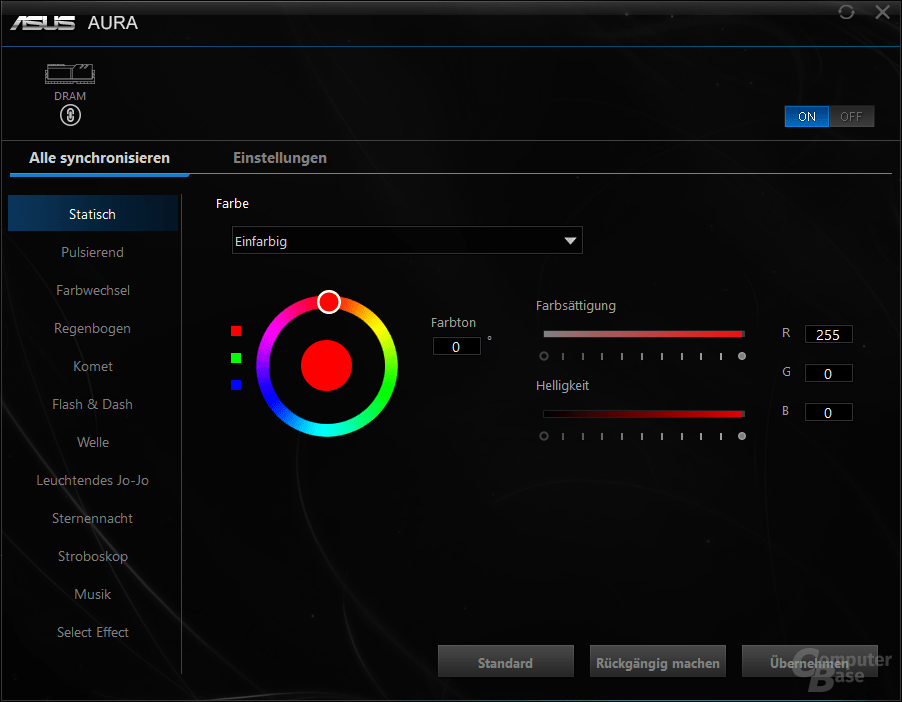Switch the Aura lighting OFF
The width and height of the screenshot is (902, 702).
[851, 116]
